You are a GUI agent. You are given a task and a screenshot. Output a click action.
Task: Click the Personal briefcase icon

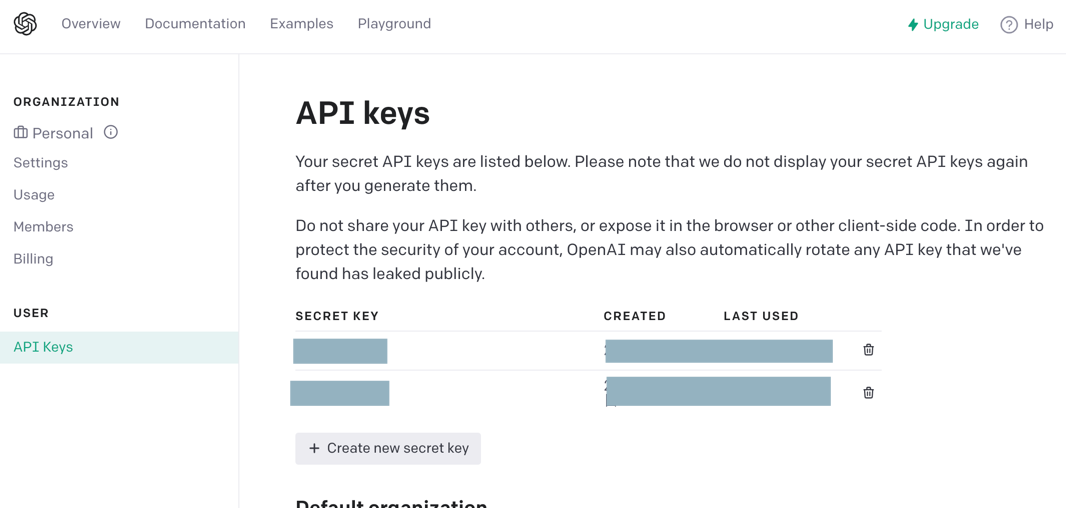21,132
